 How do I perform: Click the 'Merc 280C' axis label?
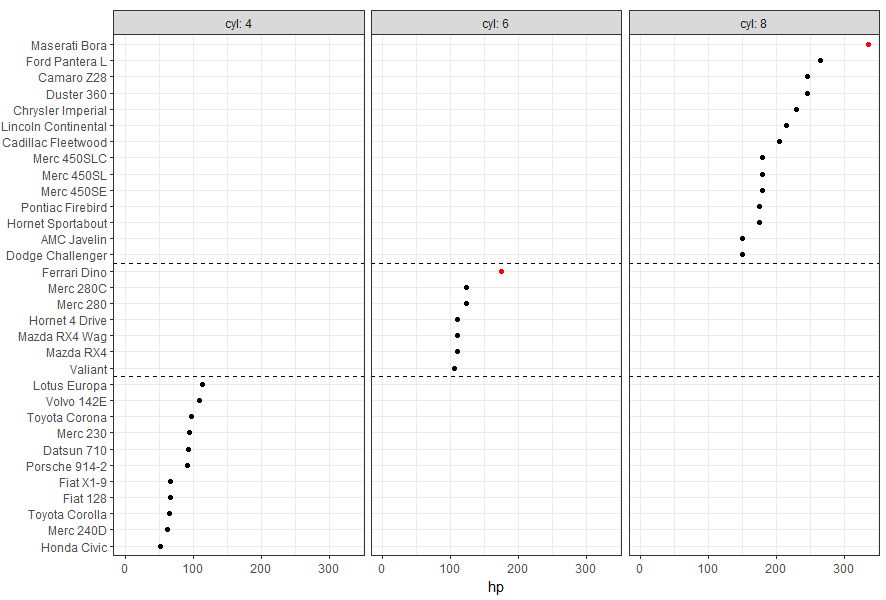click(77, 288)
